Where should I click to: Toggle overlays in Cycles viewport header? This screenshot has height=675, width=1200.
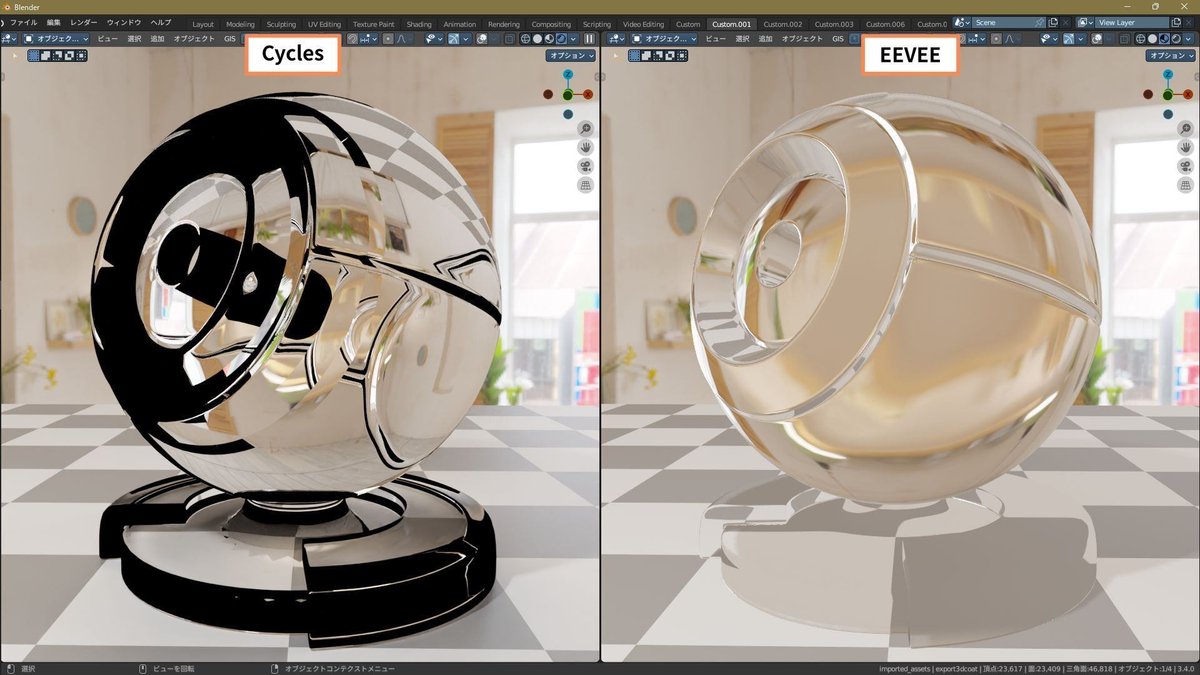pos(483,38)
